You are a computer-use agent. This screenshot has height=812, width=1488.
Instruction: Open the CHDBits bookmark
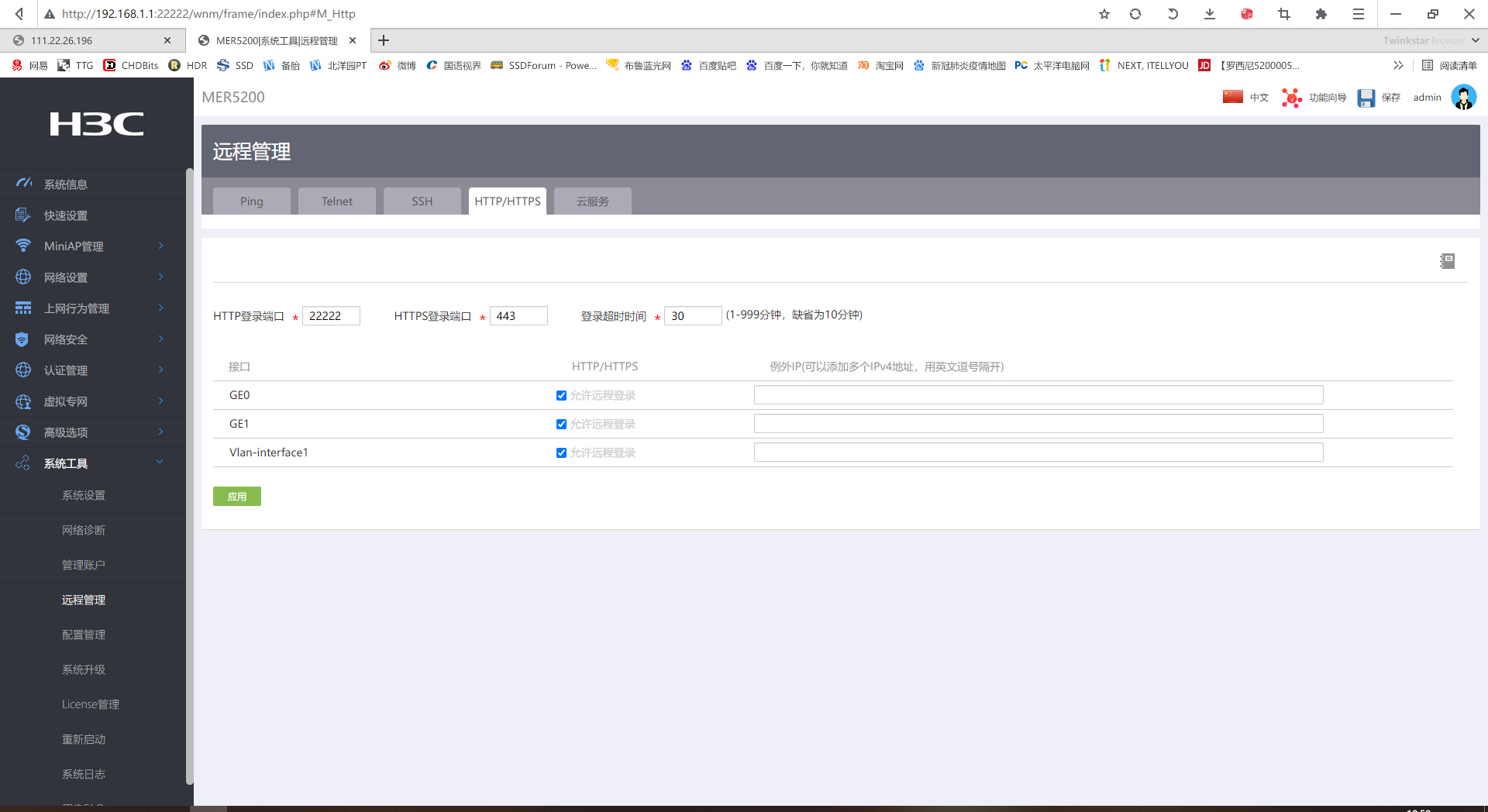(131, 66)
